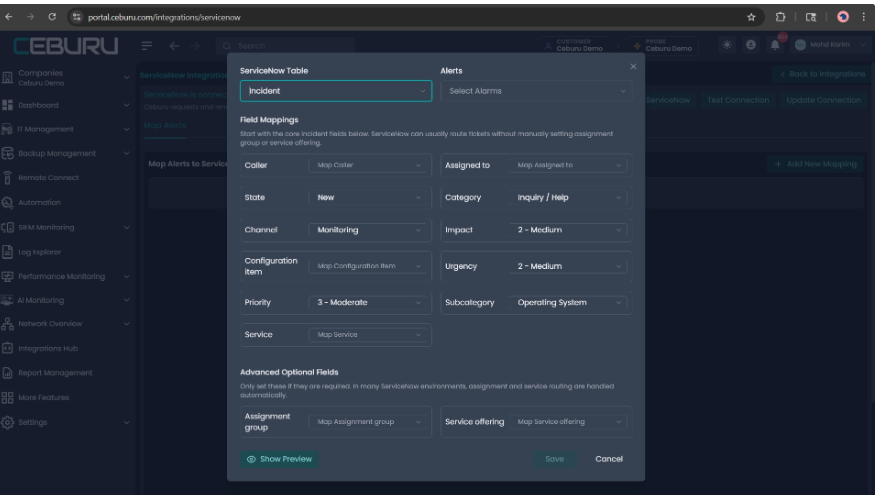Open notifications bell icon
The height and width of the screenshot is (495, 878).
click(x=775, y=45)
